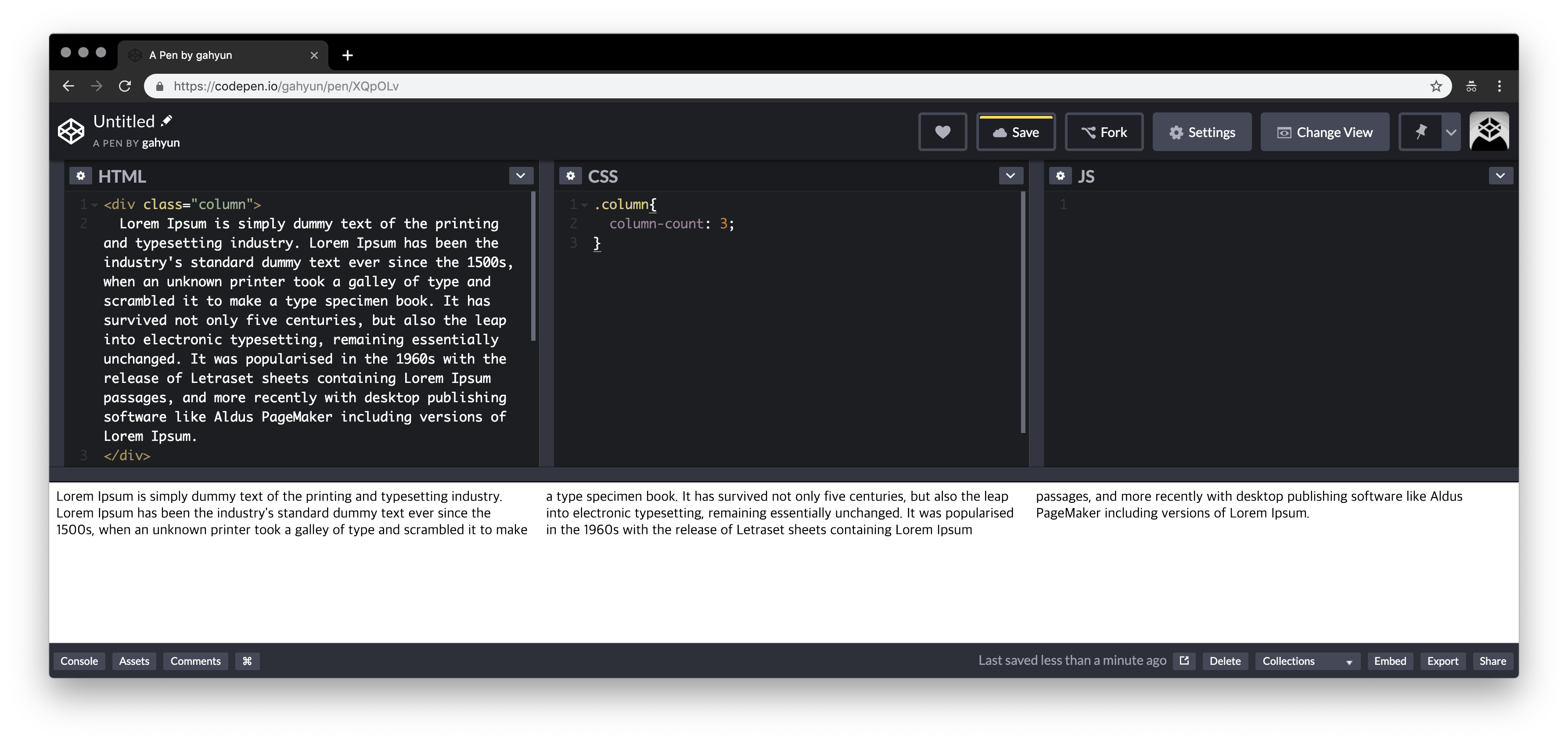Click the pin pen icon
The height and width of the screenshot is (743, 1568).
pyautogui.click(x=1421, y=132)
